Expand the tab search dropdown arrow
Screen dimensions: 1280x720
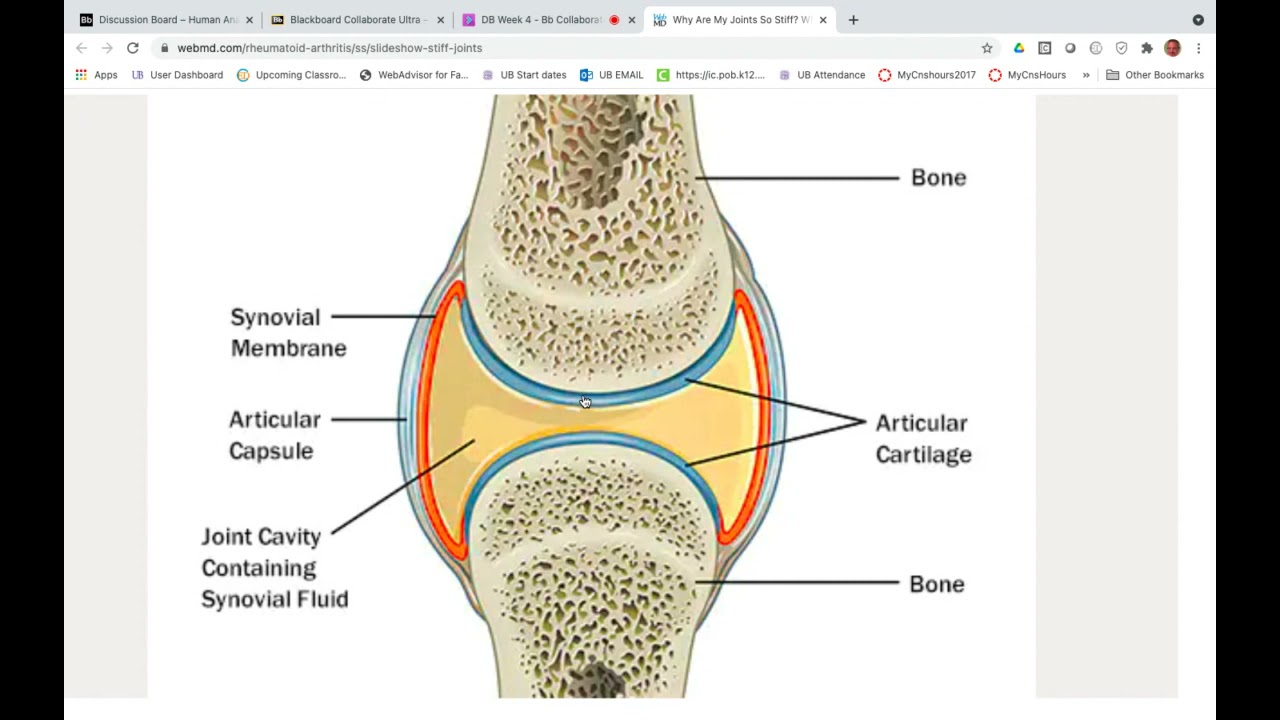click(1198, 20)
